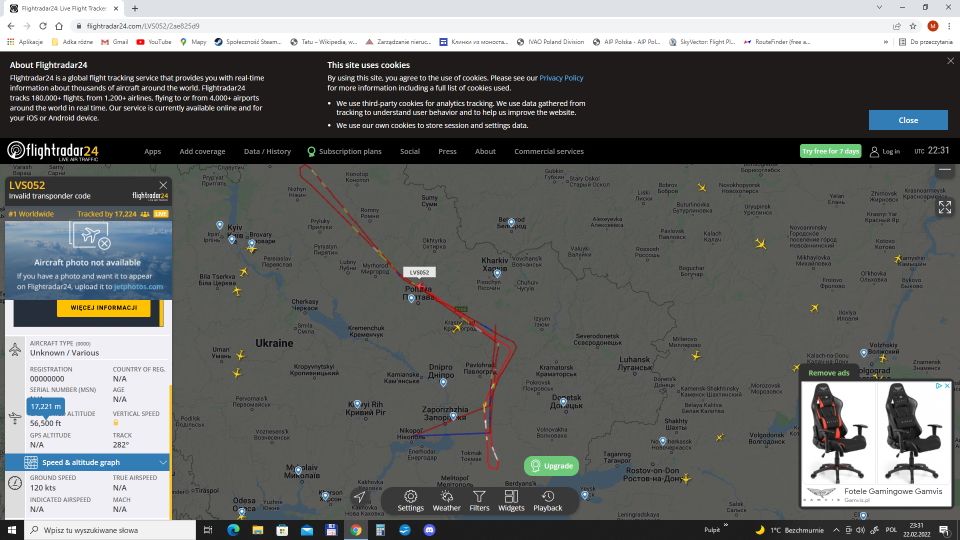Screen dimensions: 960x540
Task: Open the SkyVector Flight Pl... bookmark
Action: click(702, 42)
